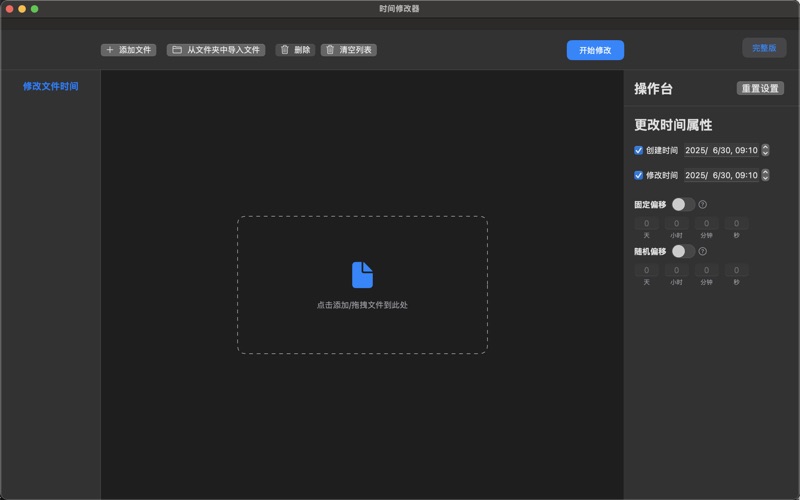Image resolution: width=800 pixels, height=500 pixels.
Task: Select 修改文件时间 in the sidebar
Action: 50,86
